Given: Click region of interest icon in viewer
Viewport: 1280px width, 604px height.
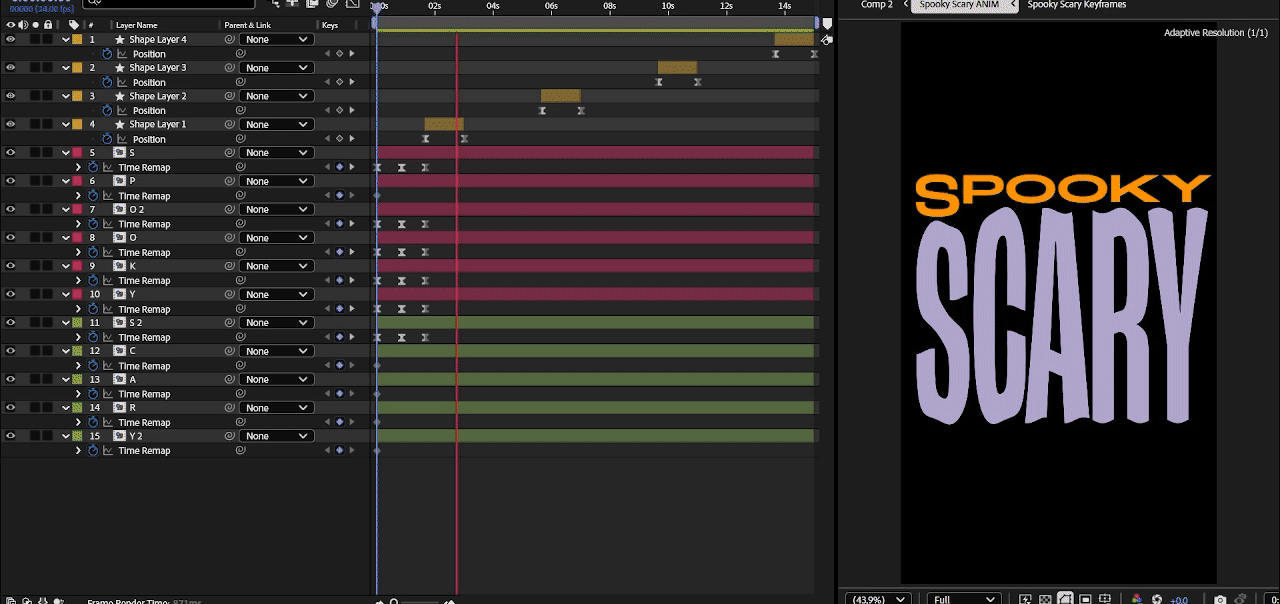Looking at the screenshot, I should 1085,599.
